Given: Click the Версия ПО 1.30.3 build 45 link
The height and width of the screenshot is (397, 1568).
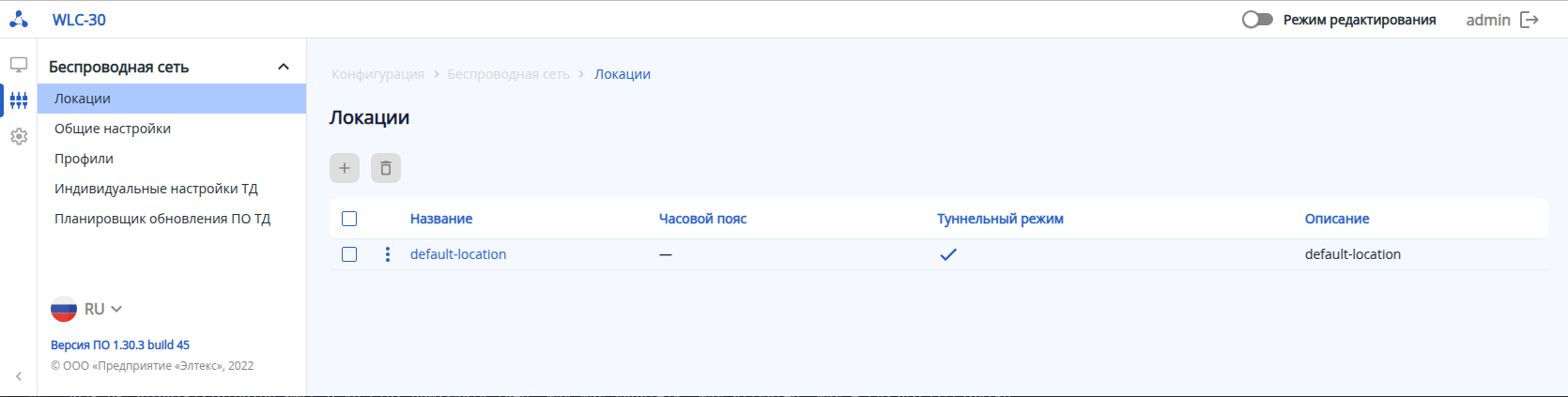Looking at the screenshot, I should coord(120,344).
